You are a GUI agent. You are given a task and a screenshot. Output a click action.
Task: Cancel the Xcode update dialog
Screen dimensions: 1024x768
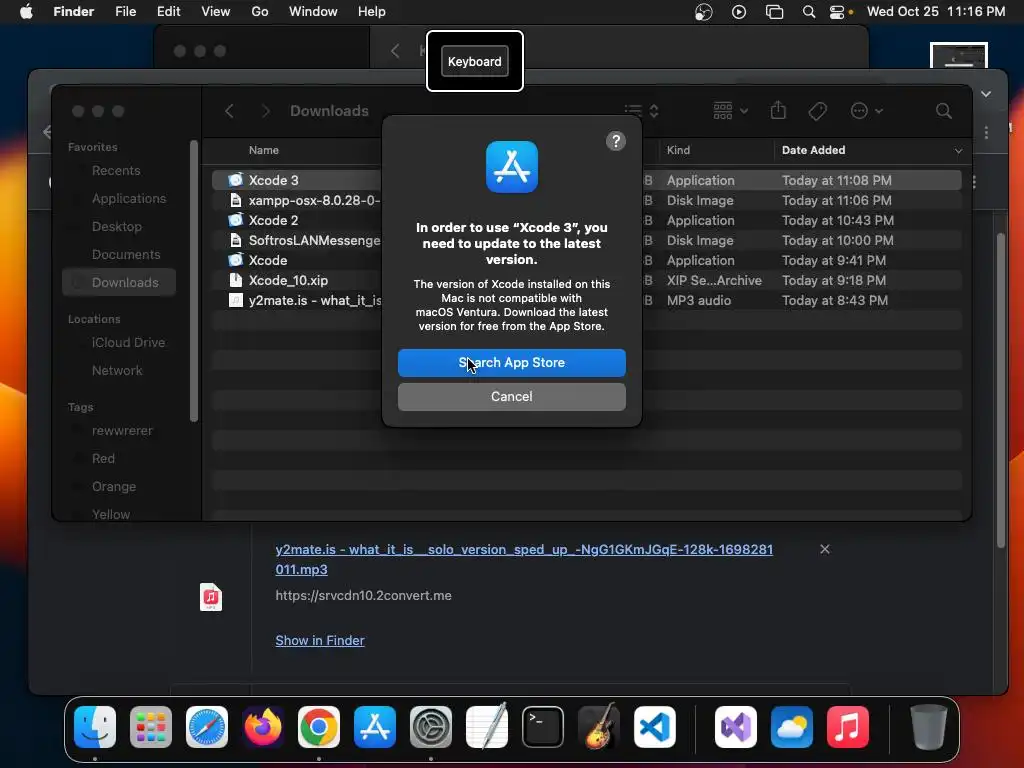click(511, 396)
